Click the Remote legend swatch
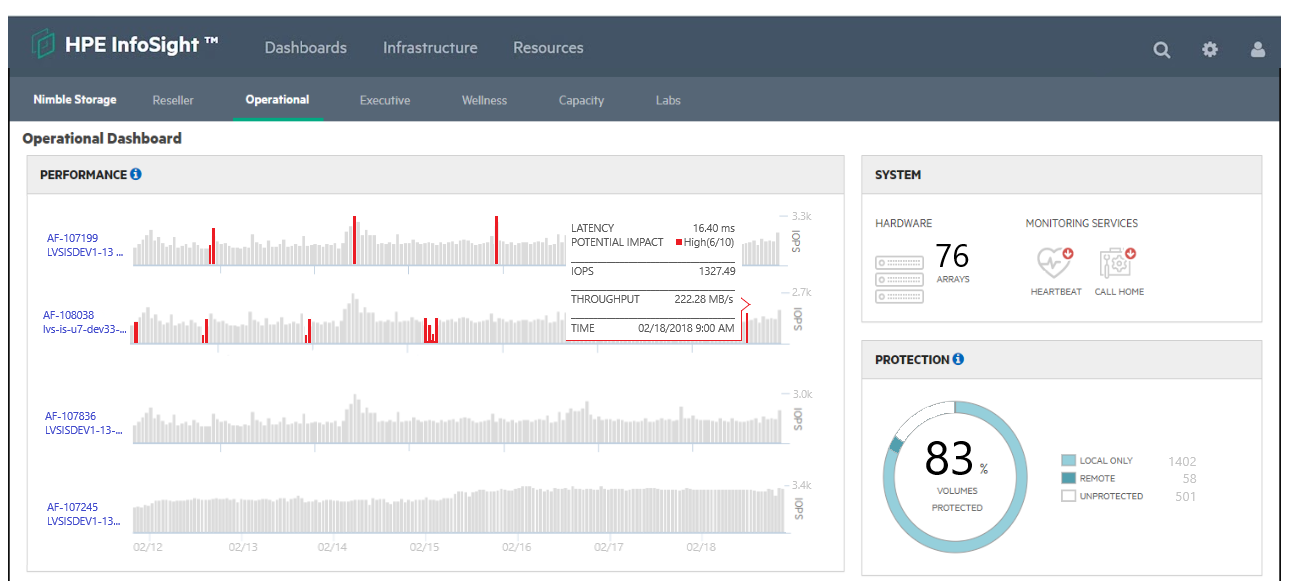The width and height of the screenshot is (1293, 581). [1067, 479]
